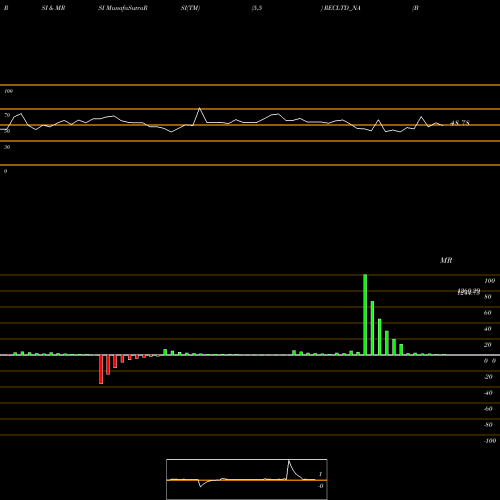Click the '-60' label on MR axis

488,409
